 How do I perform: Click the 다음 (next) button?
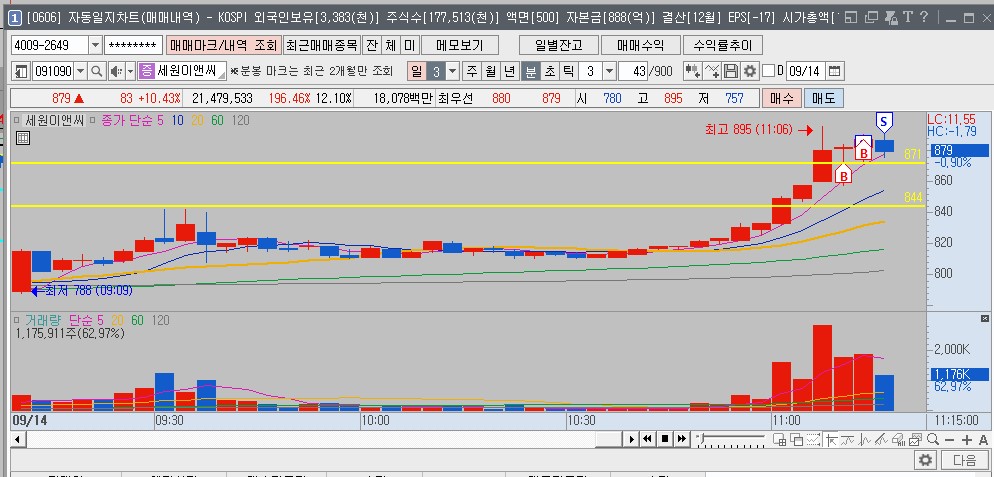coord(964,460)
